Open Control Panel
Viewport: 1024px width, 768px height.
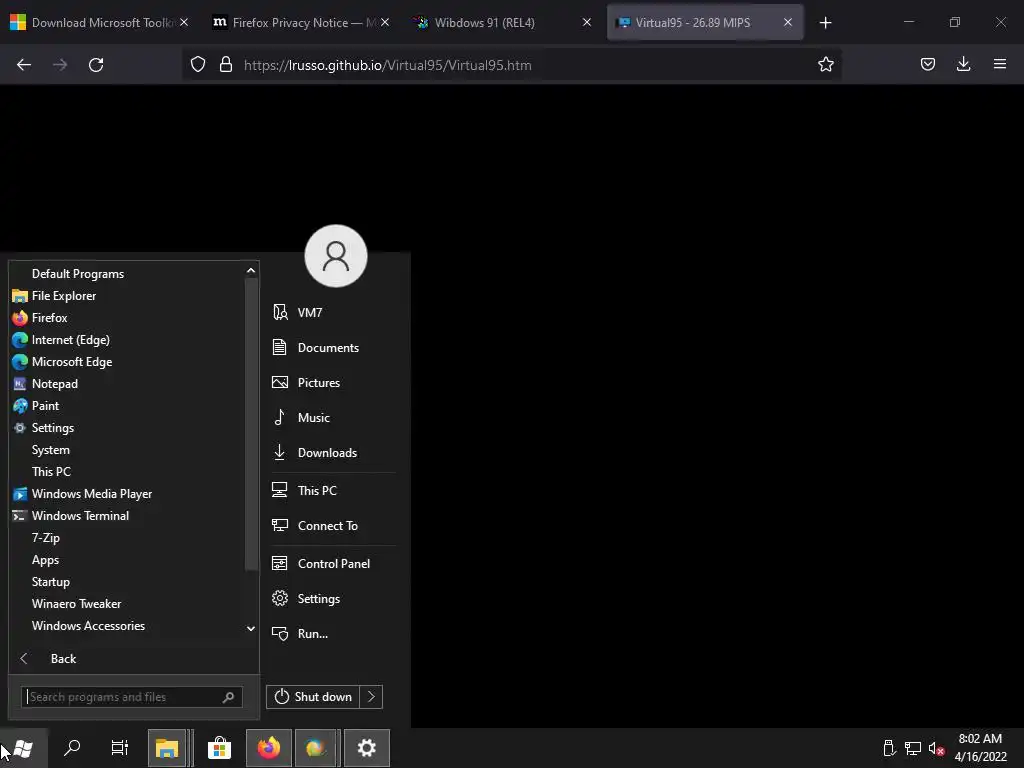point(333,564)
